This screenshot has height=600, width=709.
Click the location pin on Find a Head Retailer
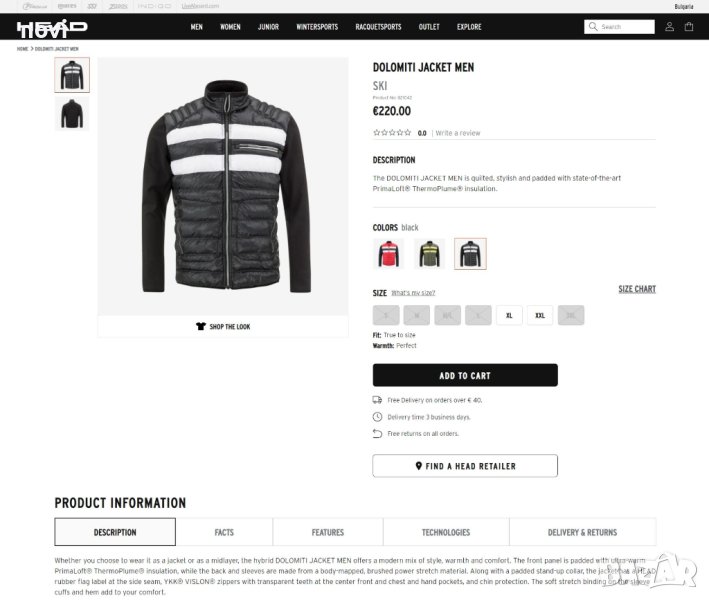pyautogui.click(x=419, y=466)
